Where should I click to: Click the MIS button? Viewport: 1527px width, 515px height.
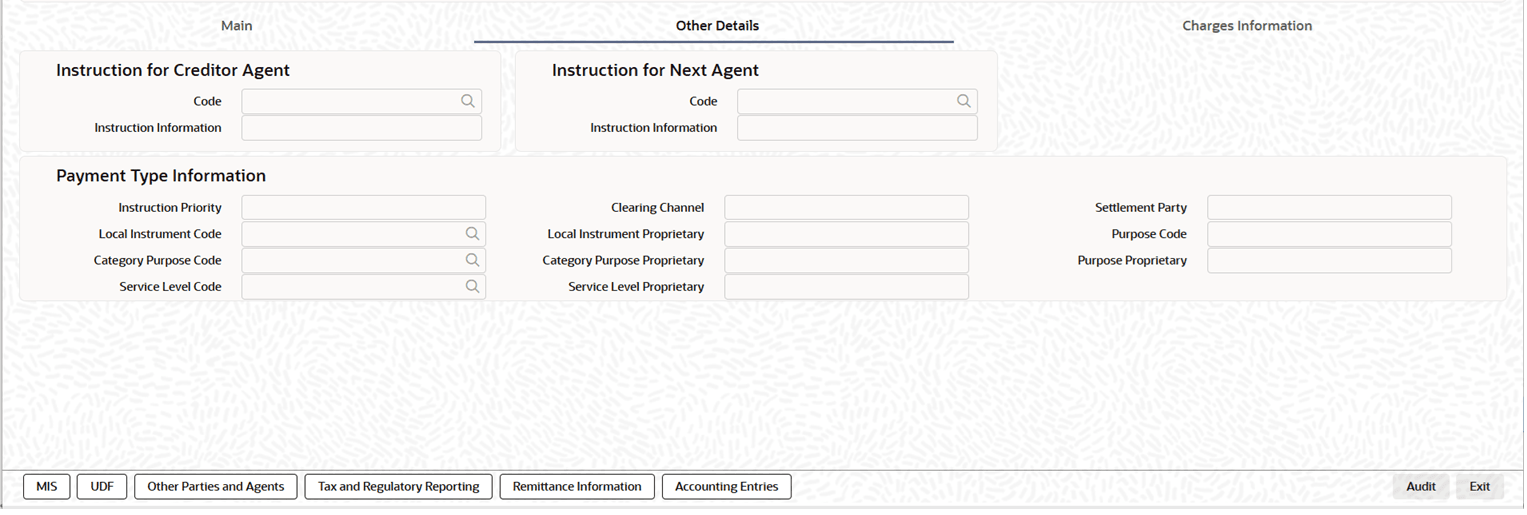pos(47,487)
